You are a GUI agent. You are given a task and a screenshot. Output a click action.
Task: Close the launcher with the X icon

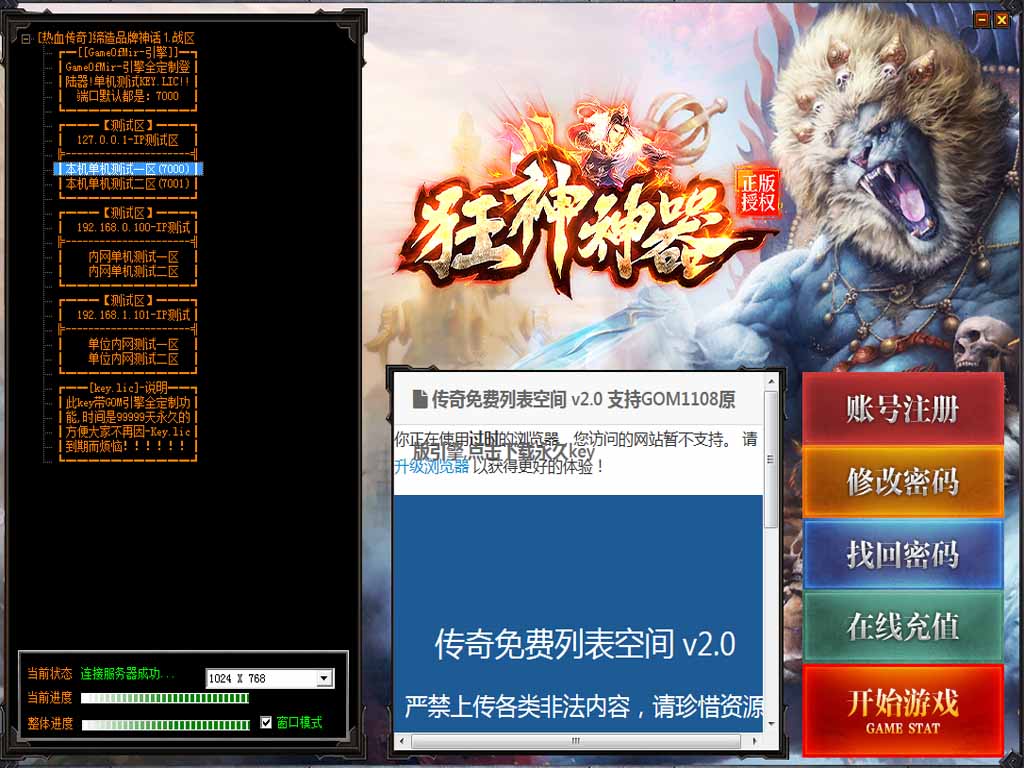1001,19
